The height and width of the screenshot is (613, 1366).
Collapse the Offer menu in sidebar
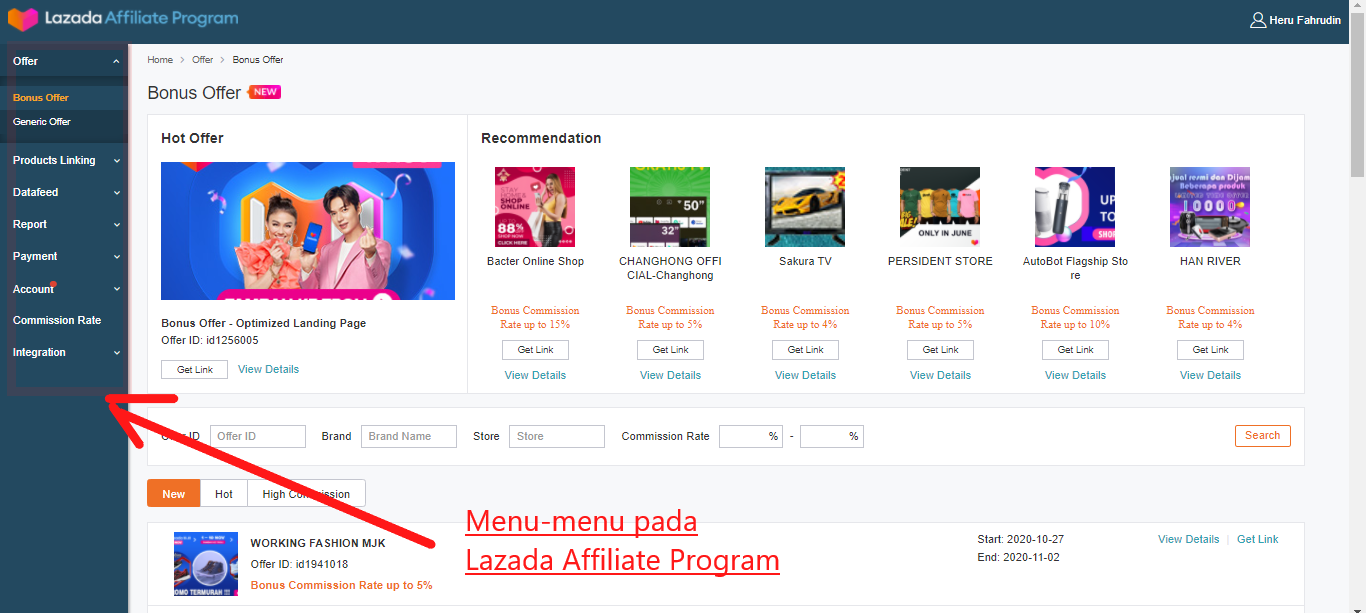[63, 61]
